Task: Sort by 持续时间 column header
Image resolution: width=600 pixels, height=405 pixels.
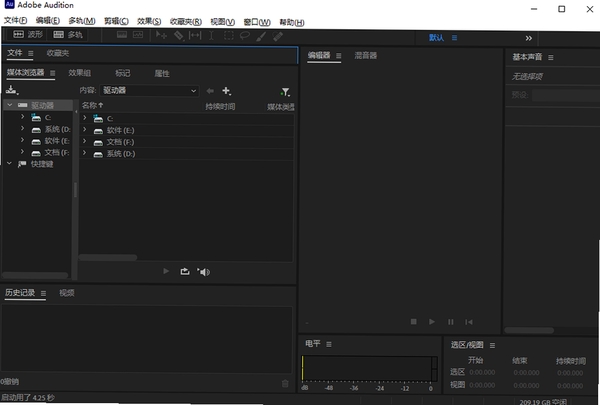Action: [x=220, y=106]
